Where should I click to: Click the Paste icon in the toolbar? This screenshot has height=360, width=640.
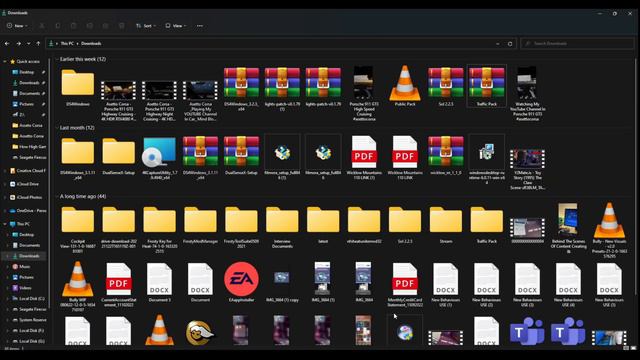[73, 26]
